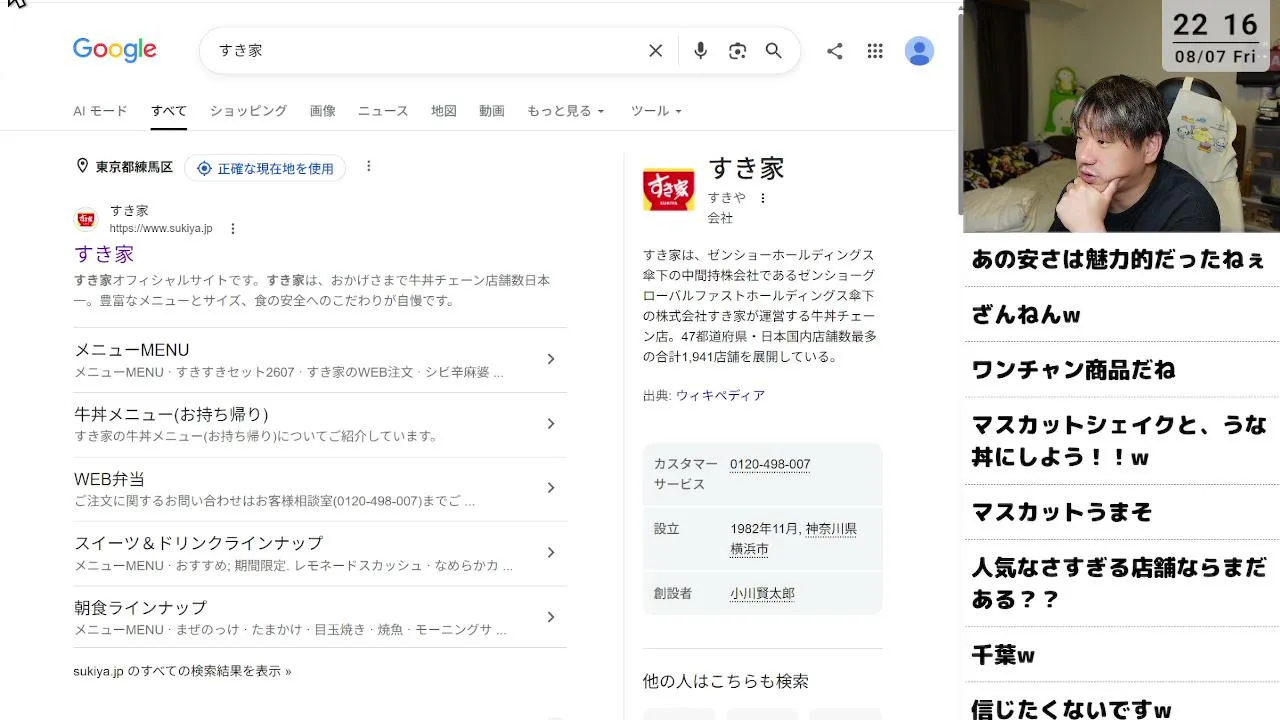Expand the 朝食ラインナップ sitelink arrow

point(551,617)
